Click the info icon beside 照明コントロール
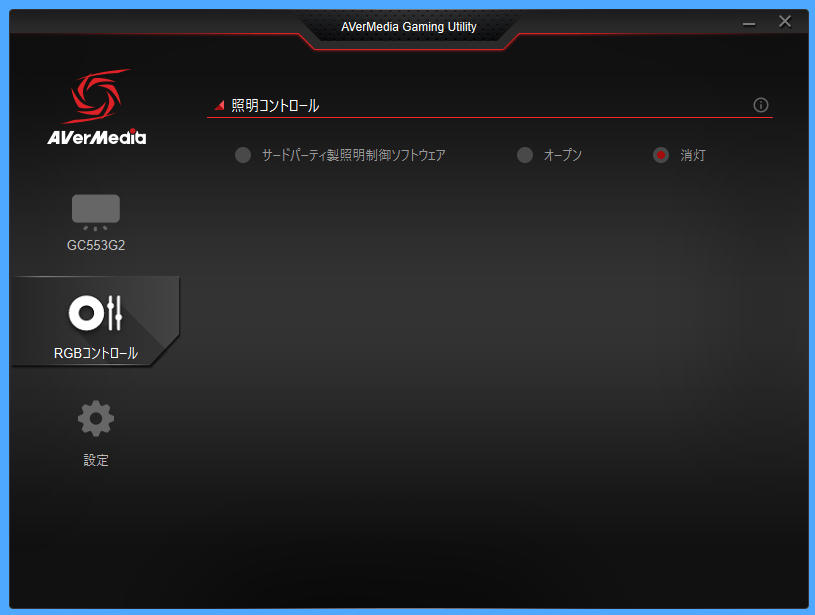The height and width of the screenshot is (615, 815). [760, 105]
